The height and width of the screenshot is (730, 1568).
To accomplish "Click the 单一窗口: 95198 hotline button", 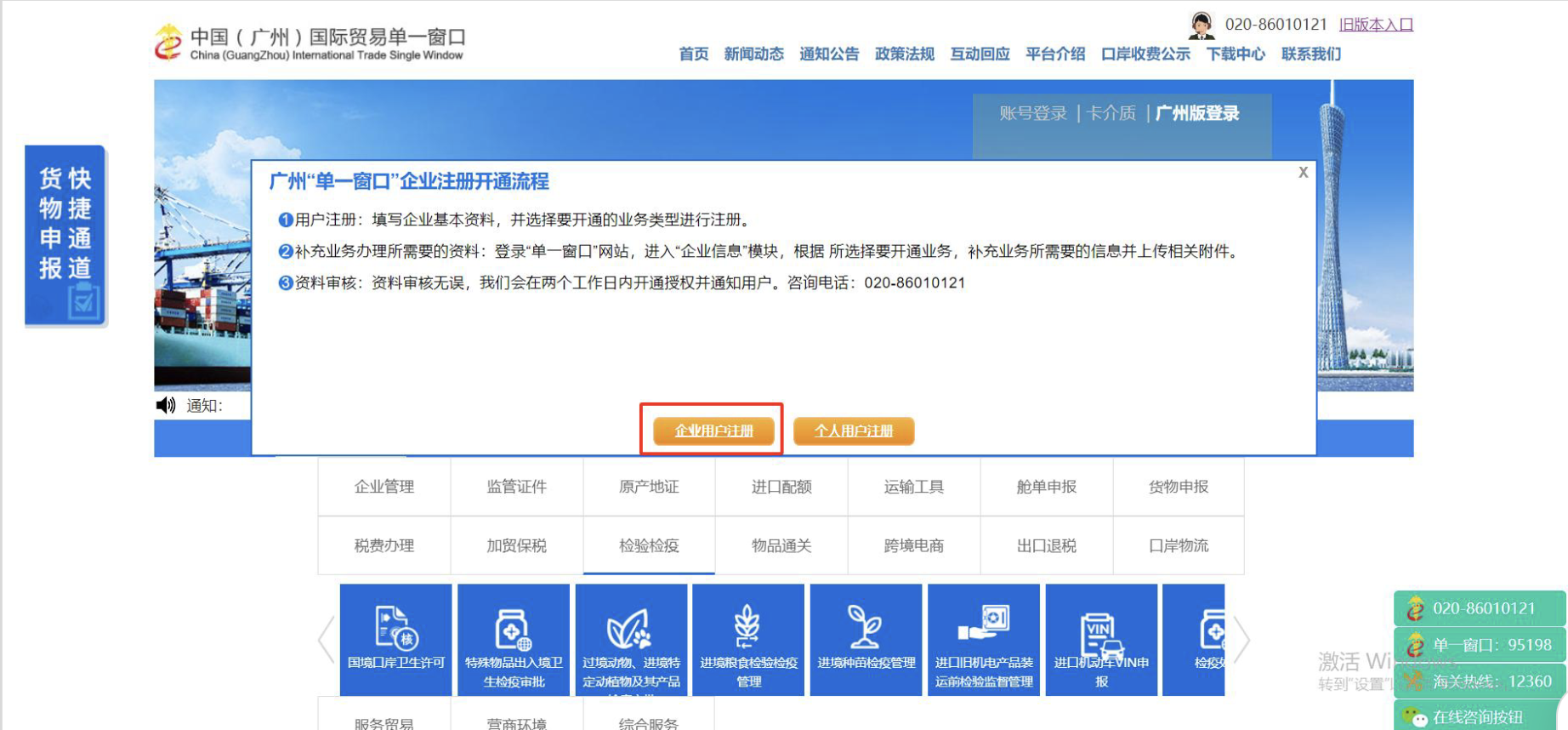I will click(1480, 645).
